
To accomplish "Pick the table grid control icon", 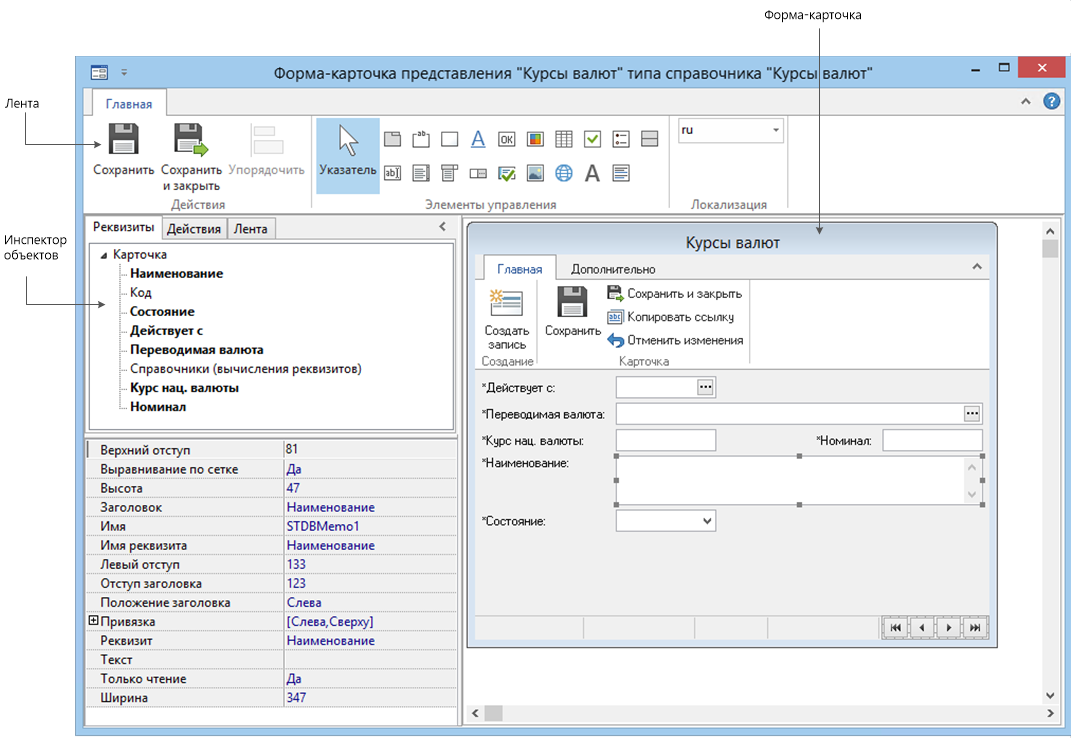I will [x=564, y=139].
